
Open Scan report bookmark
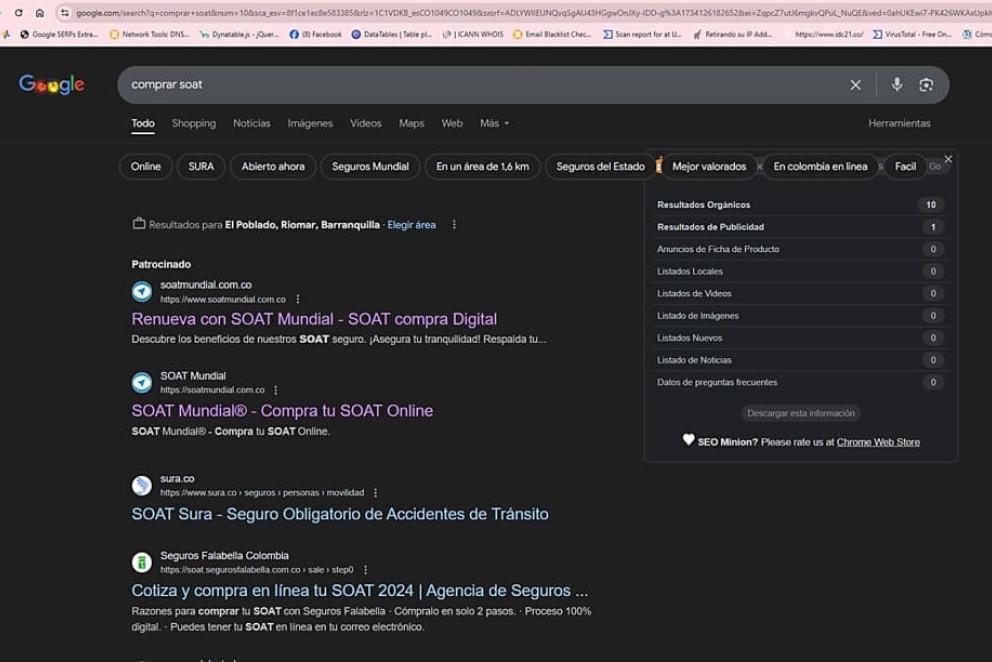pos(642,34)
